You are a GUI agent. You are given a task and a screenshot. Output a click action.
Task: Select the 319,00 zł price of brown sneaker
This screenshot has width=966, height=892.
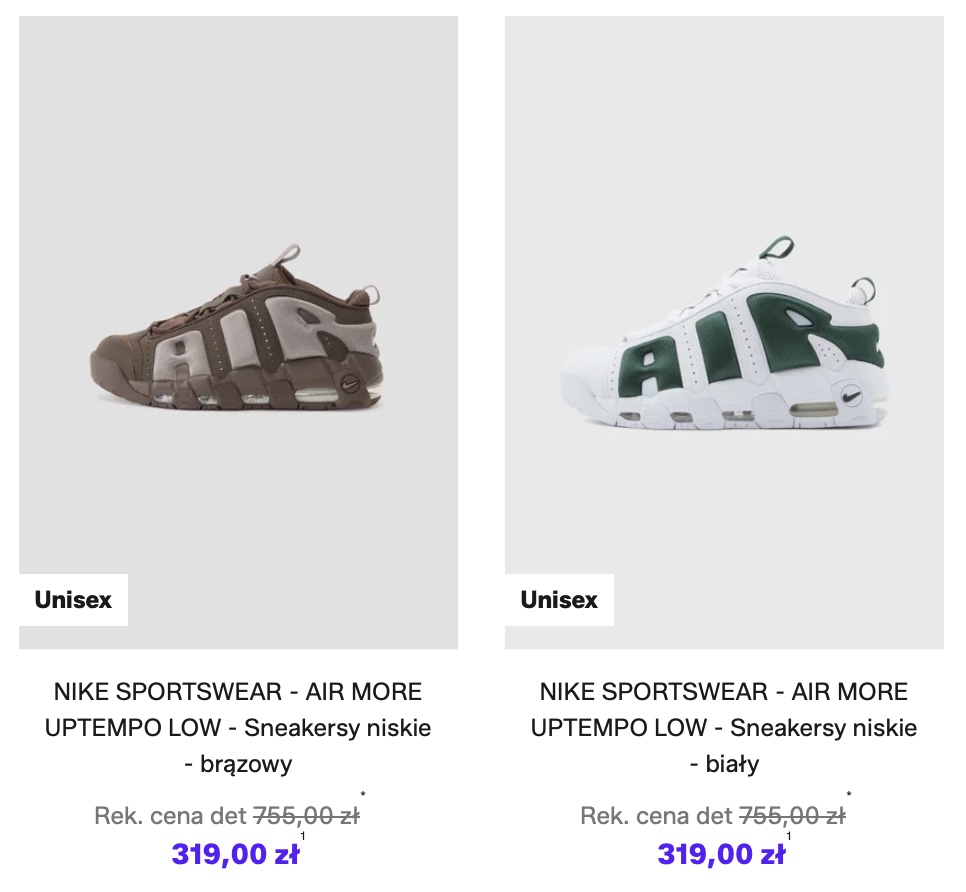[234, 854]
